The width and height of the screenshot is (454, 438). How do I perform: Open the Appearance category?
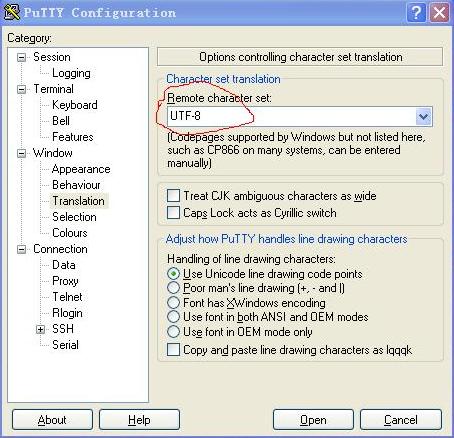pos(81,169)
